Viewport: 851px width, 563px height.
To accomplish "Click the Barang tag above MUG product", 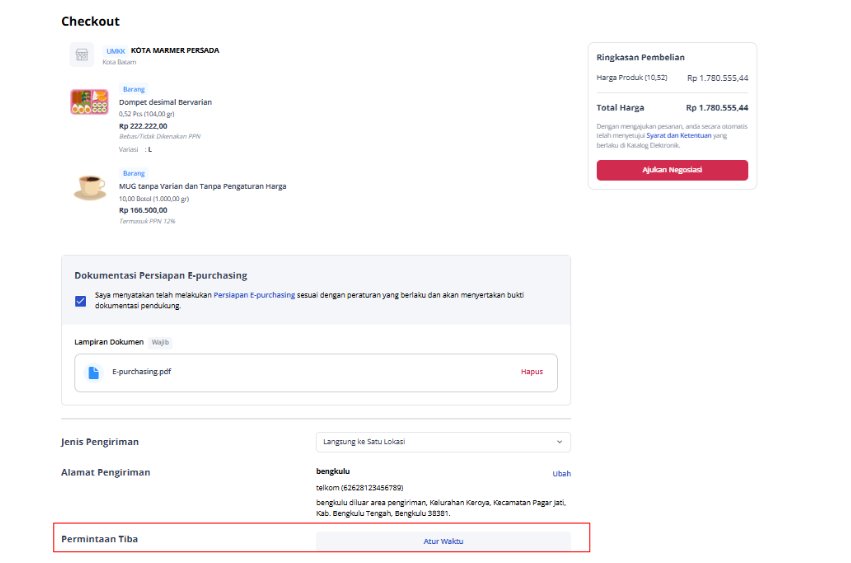I will (x=134, y=173).
